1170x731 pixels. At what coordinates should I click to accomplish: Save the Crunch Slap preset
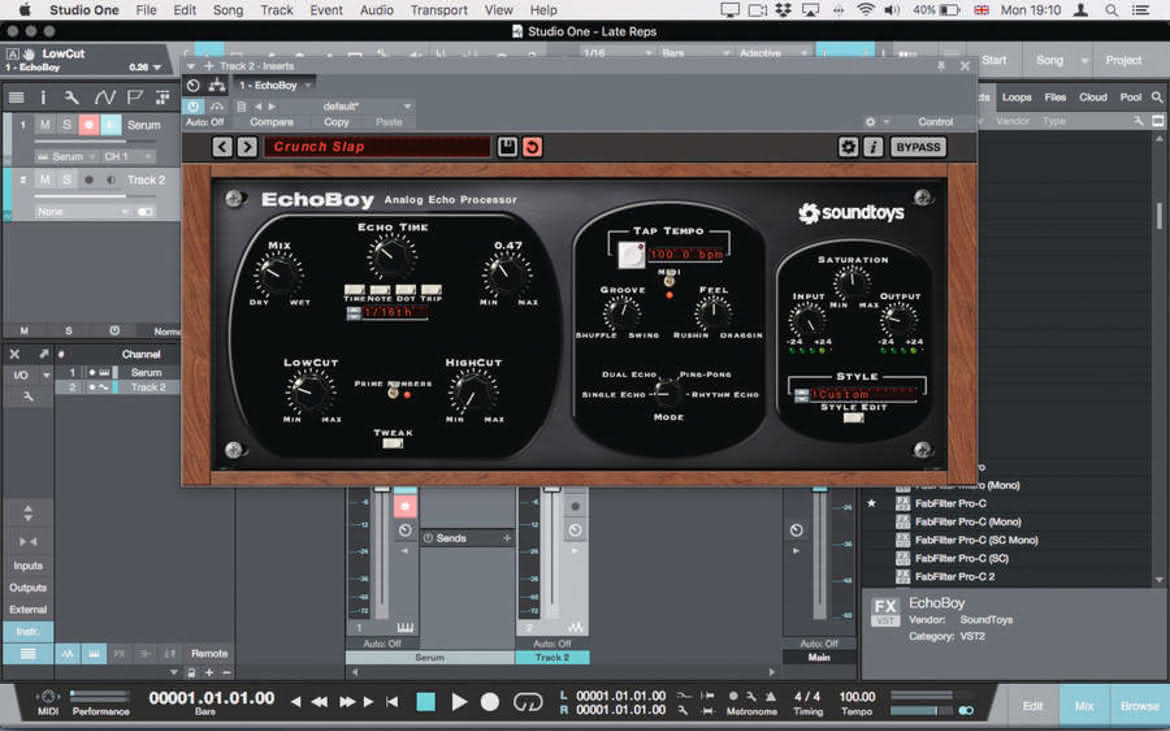point(507,147)
